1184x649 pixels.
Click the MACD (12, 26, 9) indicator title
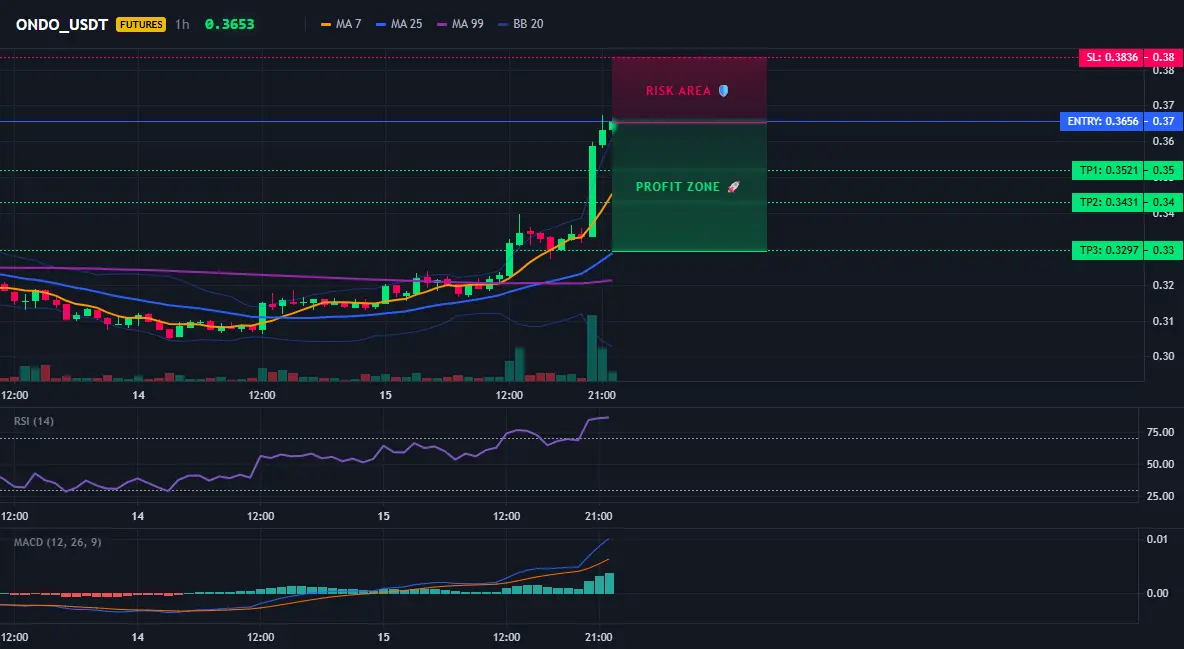point(57,542)
